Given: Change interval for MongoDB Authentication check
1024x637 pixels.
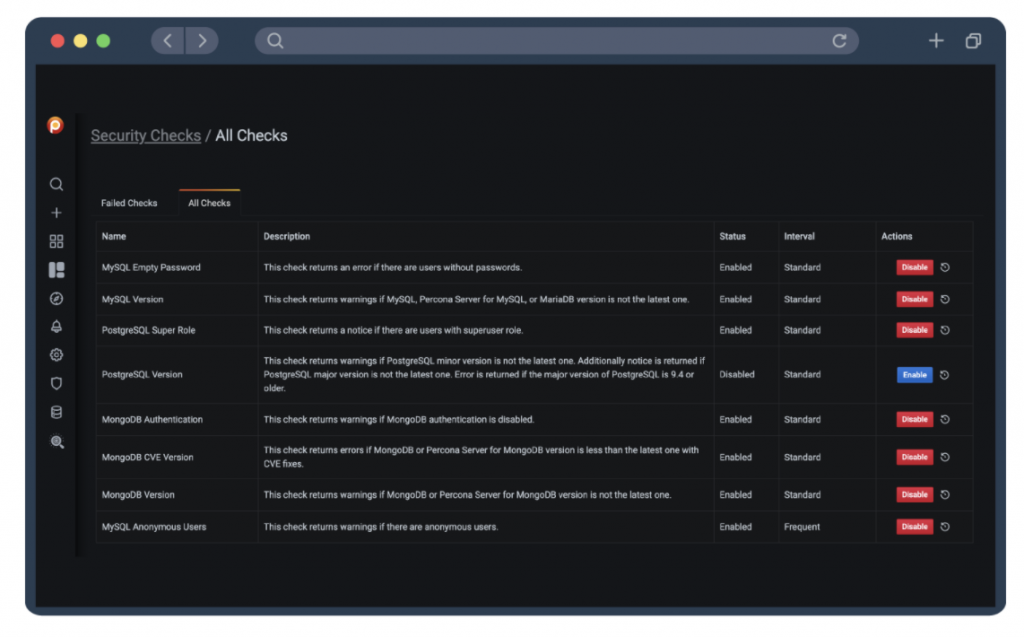Looking at the screenshot, I should point(944,419).
